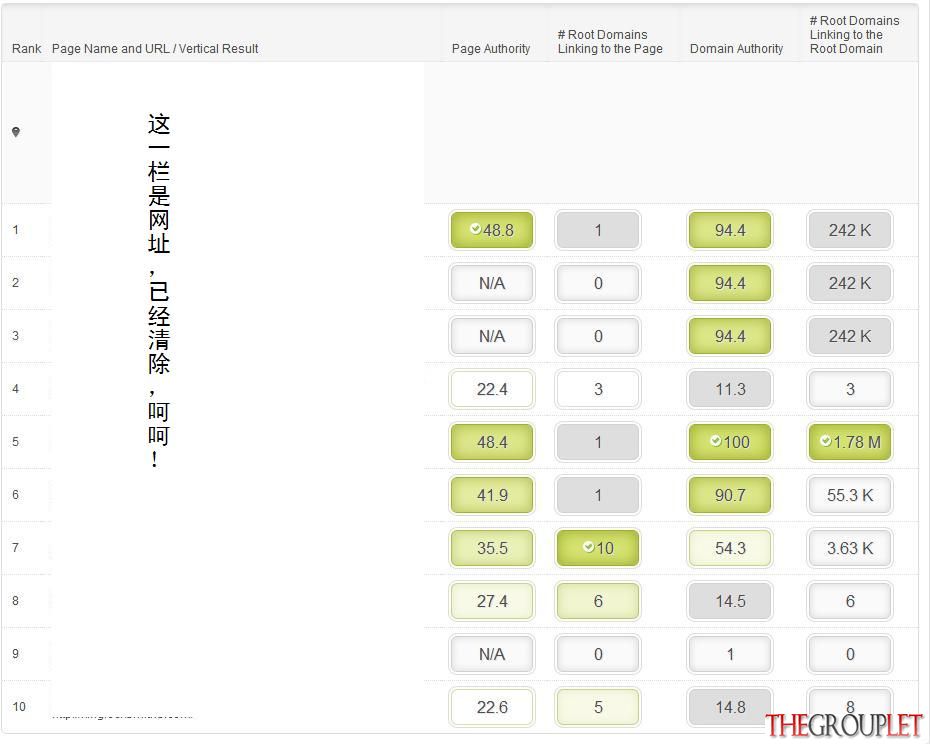Click the Rank column header
This screenshot has height=744, width=930.
coord(27,49)
